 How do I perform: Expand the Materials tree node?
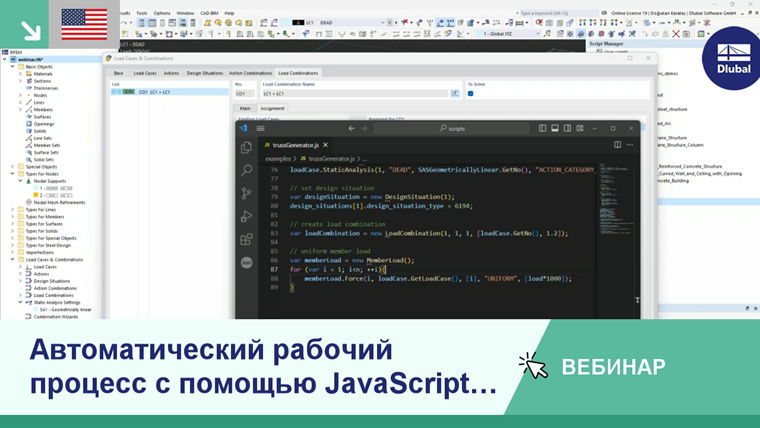point(20,74)
